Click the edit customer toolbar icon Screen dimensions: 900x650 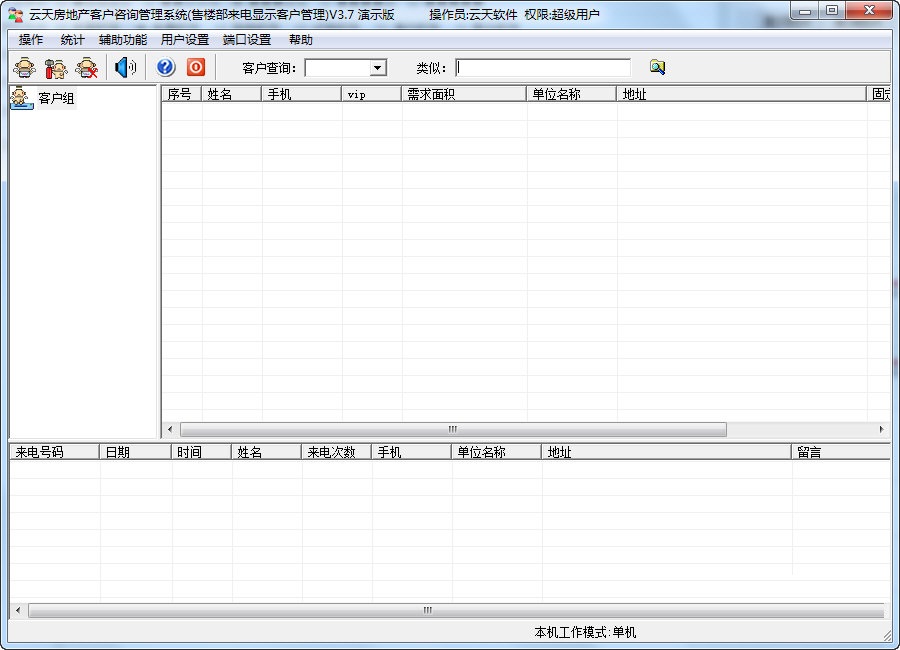pos(56,68)
